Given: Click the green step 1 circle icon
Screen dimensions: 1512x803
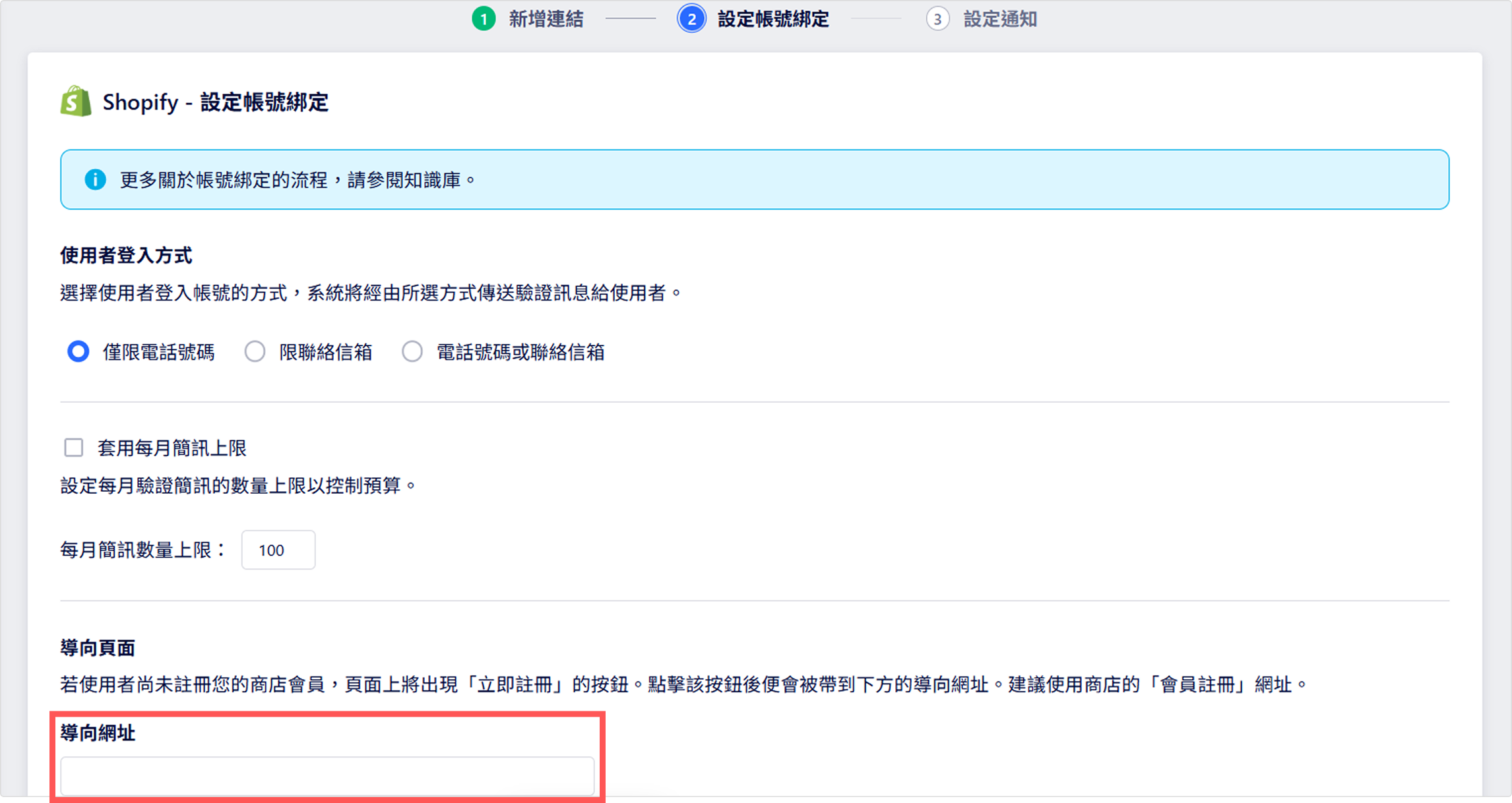Looking at the screenshot, I should coord(484,19).
